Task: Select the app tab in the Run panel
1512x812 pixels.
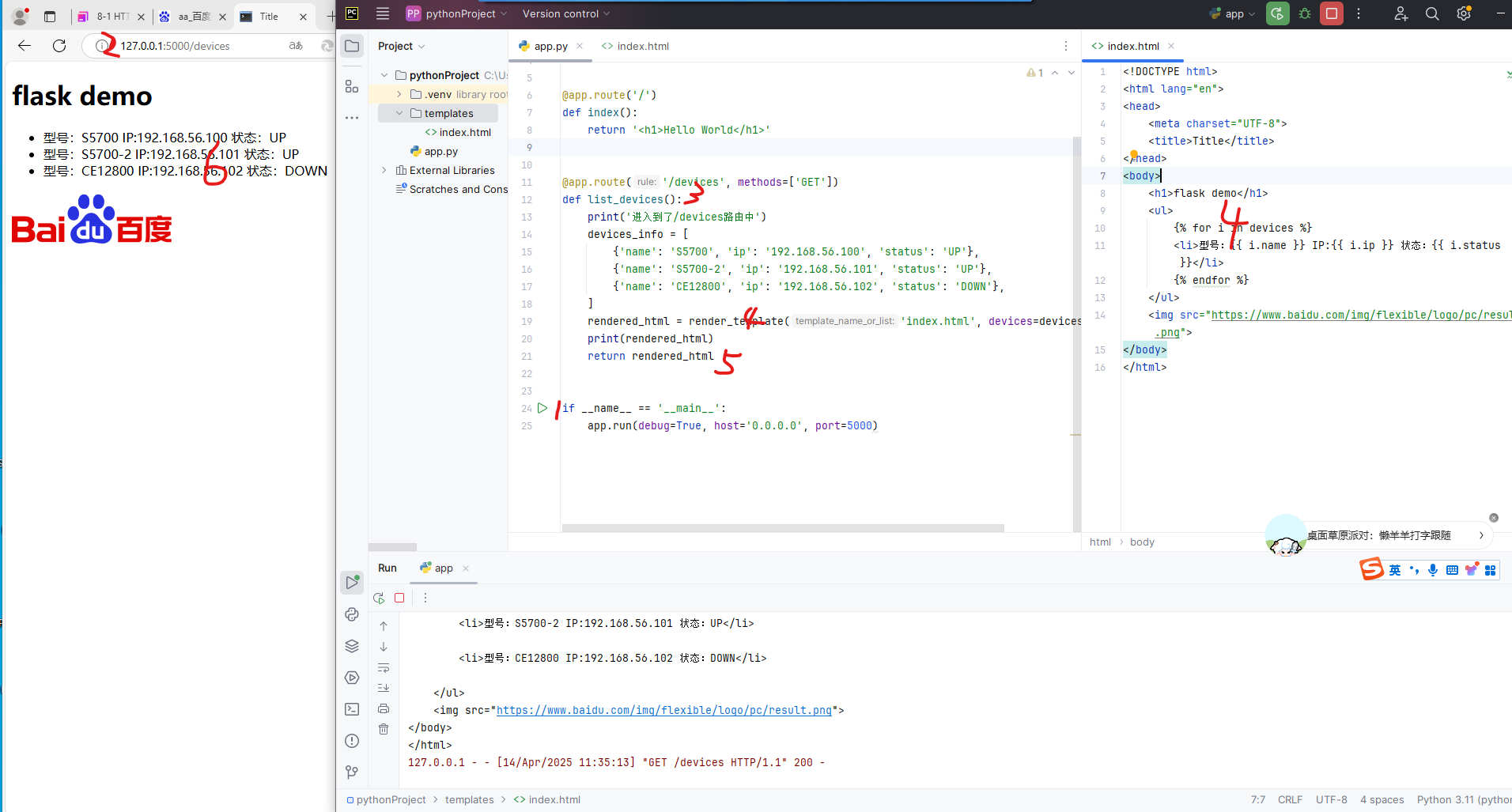Action: point(444,568)
